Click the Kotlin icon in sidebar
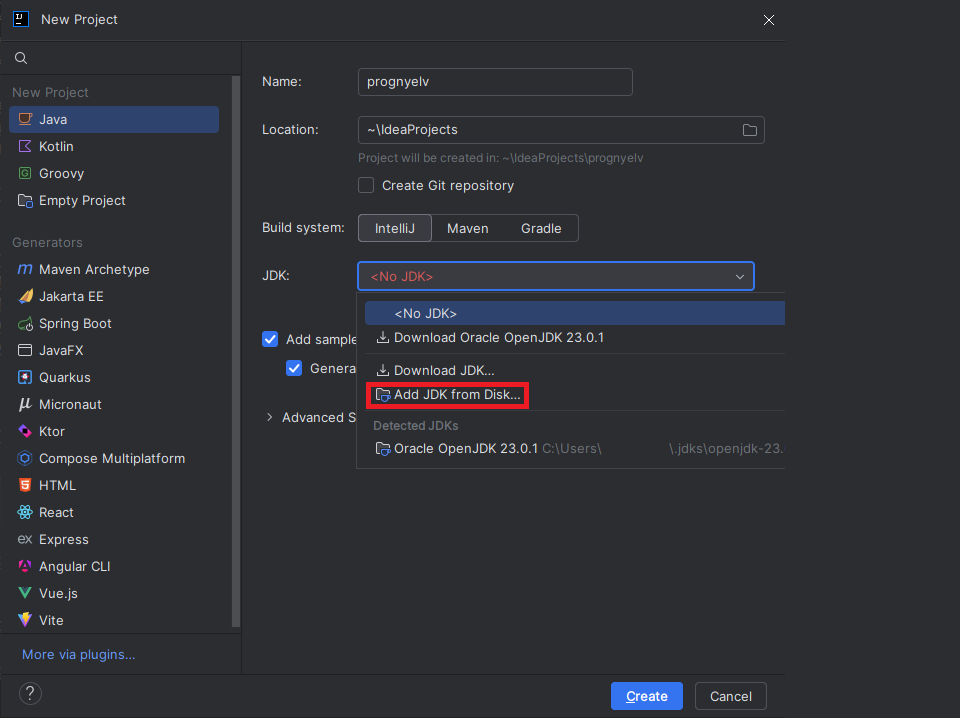This screenshot has width=960, height=718. [x=25, y=146]
